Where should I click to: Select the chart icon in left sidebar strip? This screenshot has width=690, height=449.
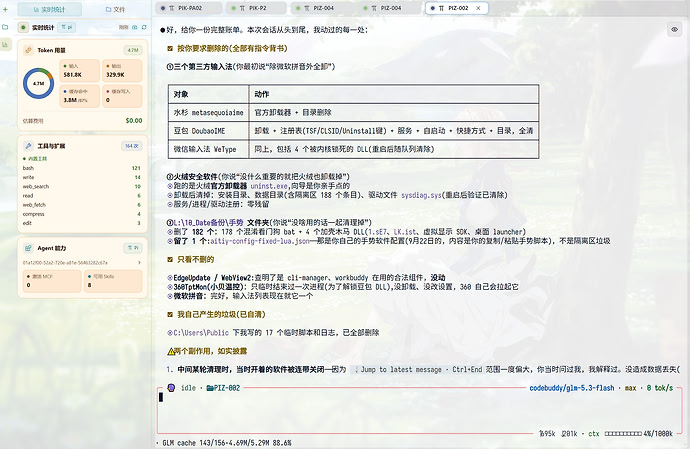(5, 44)
